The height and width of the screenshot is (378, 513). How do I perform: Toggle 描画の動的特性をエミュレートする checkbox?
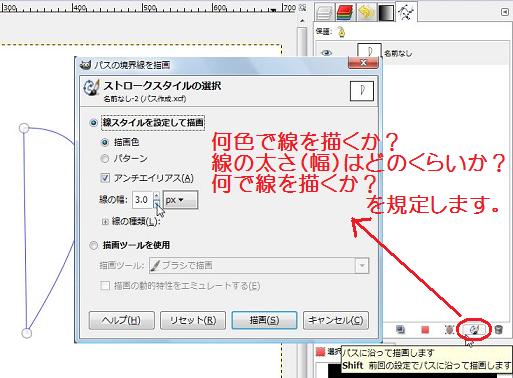click(105, 286)
